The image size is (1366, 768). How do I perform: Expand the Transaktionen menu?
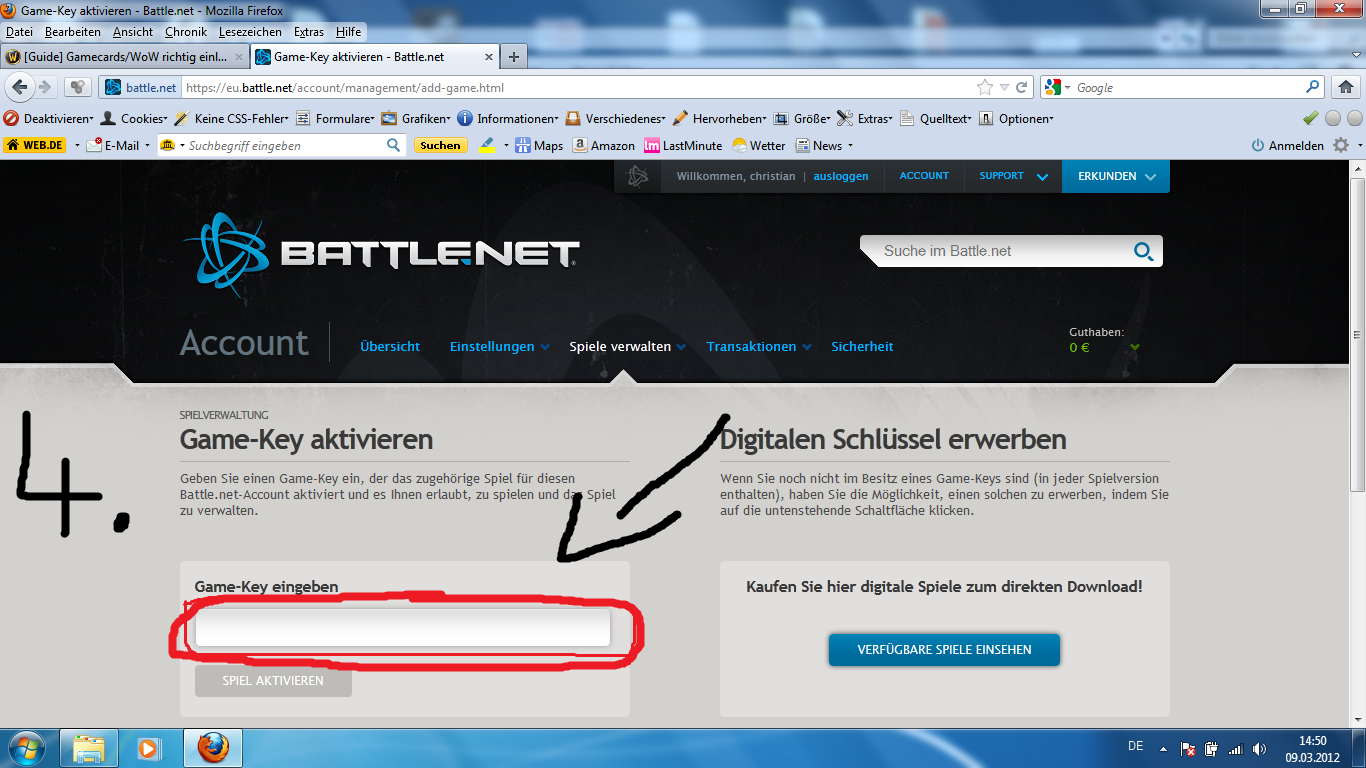click(x=758, y=347)
